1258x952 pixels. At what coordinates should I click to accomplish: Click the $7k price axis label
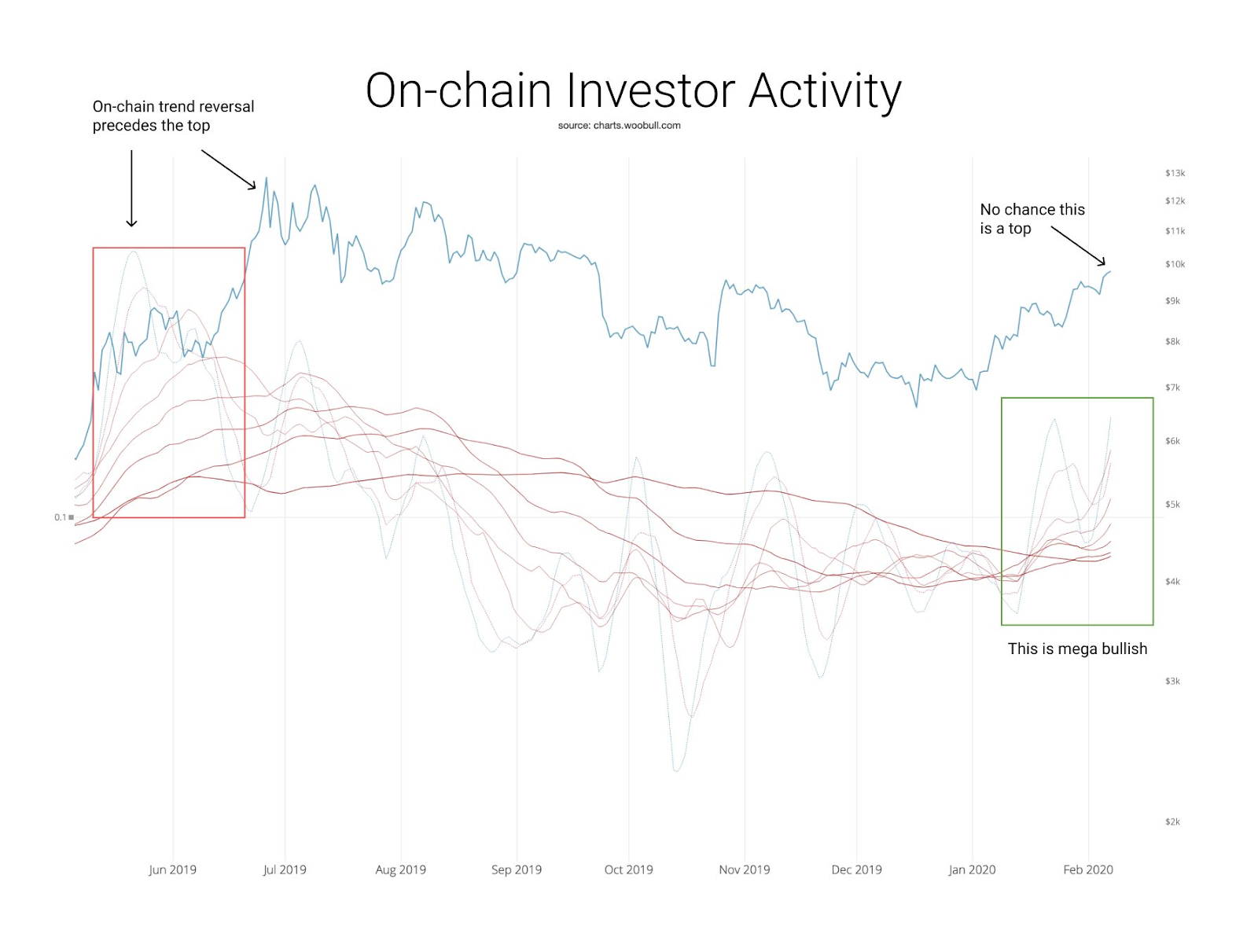coord(1172,388)
